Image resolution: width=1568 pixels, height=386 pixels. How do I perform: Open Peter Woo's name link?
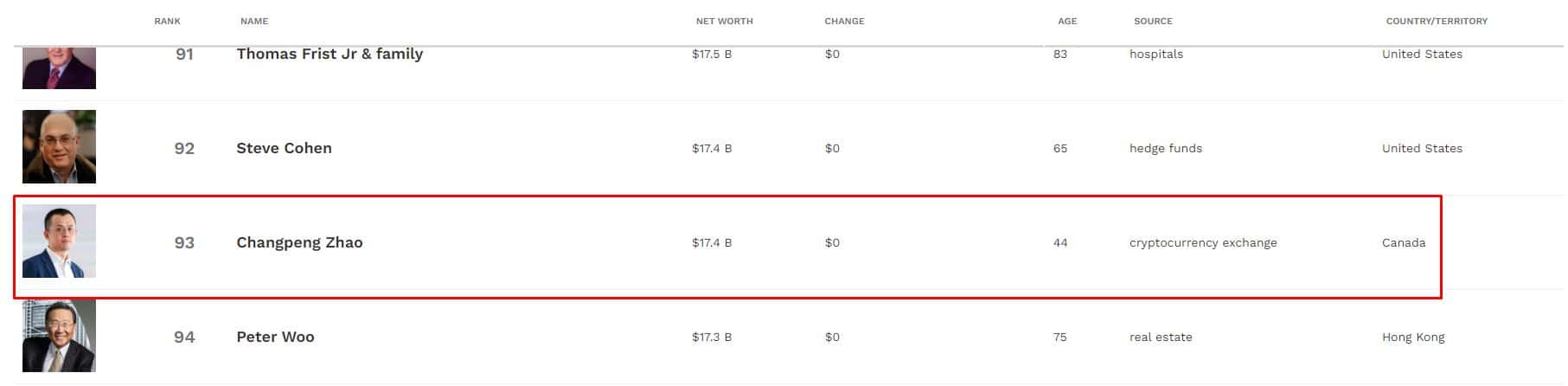coord(275,337)
